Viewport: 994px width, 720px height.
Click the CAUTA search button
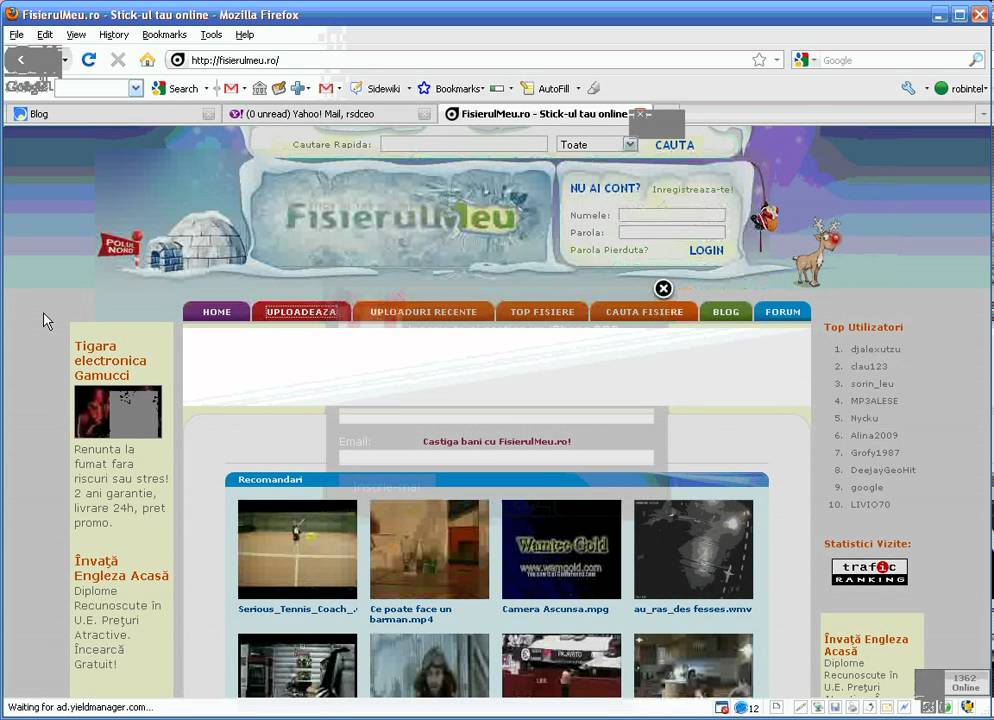click(x=674, y=145)
